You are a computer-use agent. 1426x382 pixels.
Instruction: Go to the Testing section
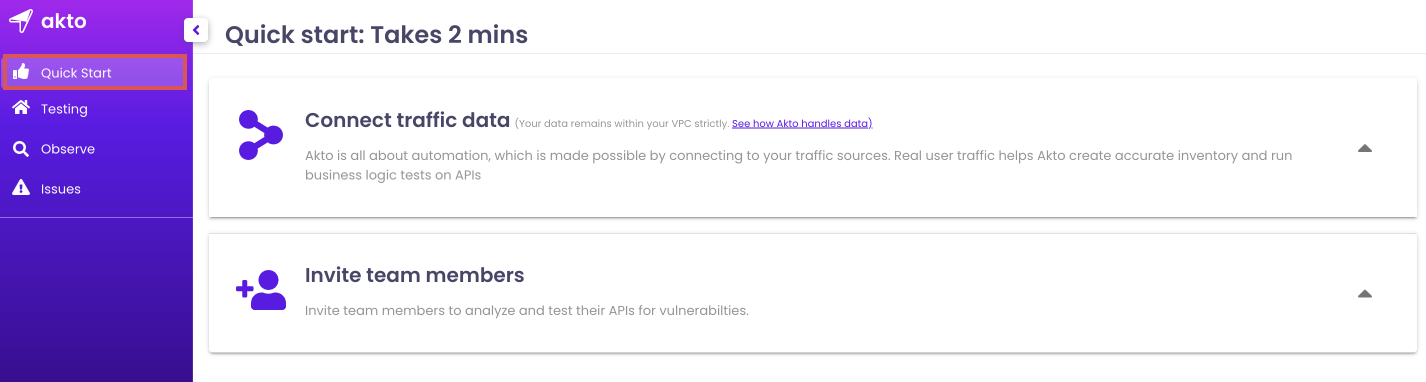point(64,109)
